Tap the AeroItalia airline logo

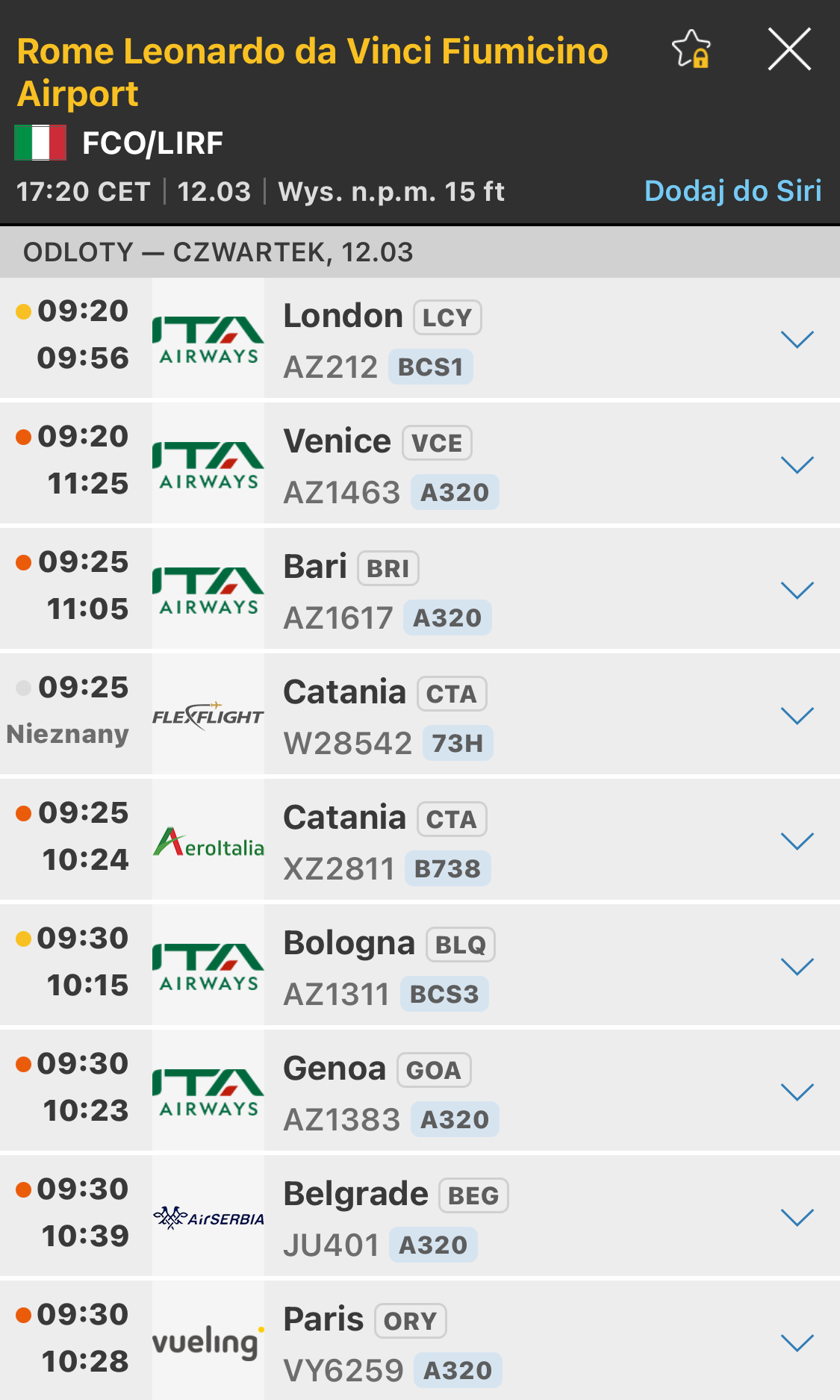208,842
